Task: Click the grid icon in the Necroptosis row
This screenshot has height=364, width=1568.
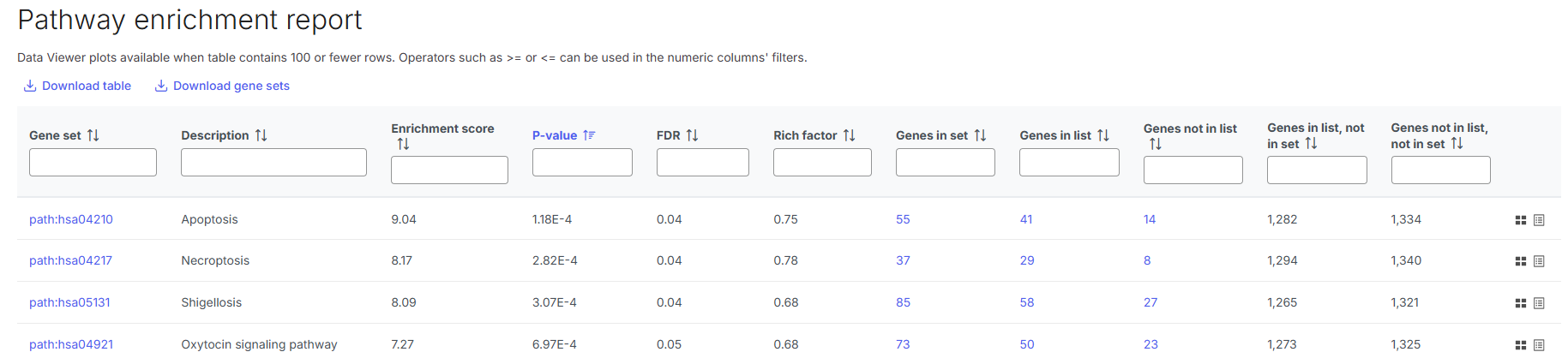Action: click(1520, 261)
